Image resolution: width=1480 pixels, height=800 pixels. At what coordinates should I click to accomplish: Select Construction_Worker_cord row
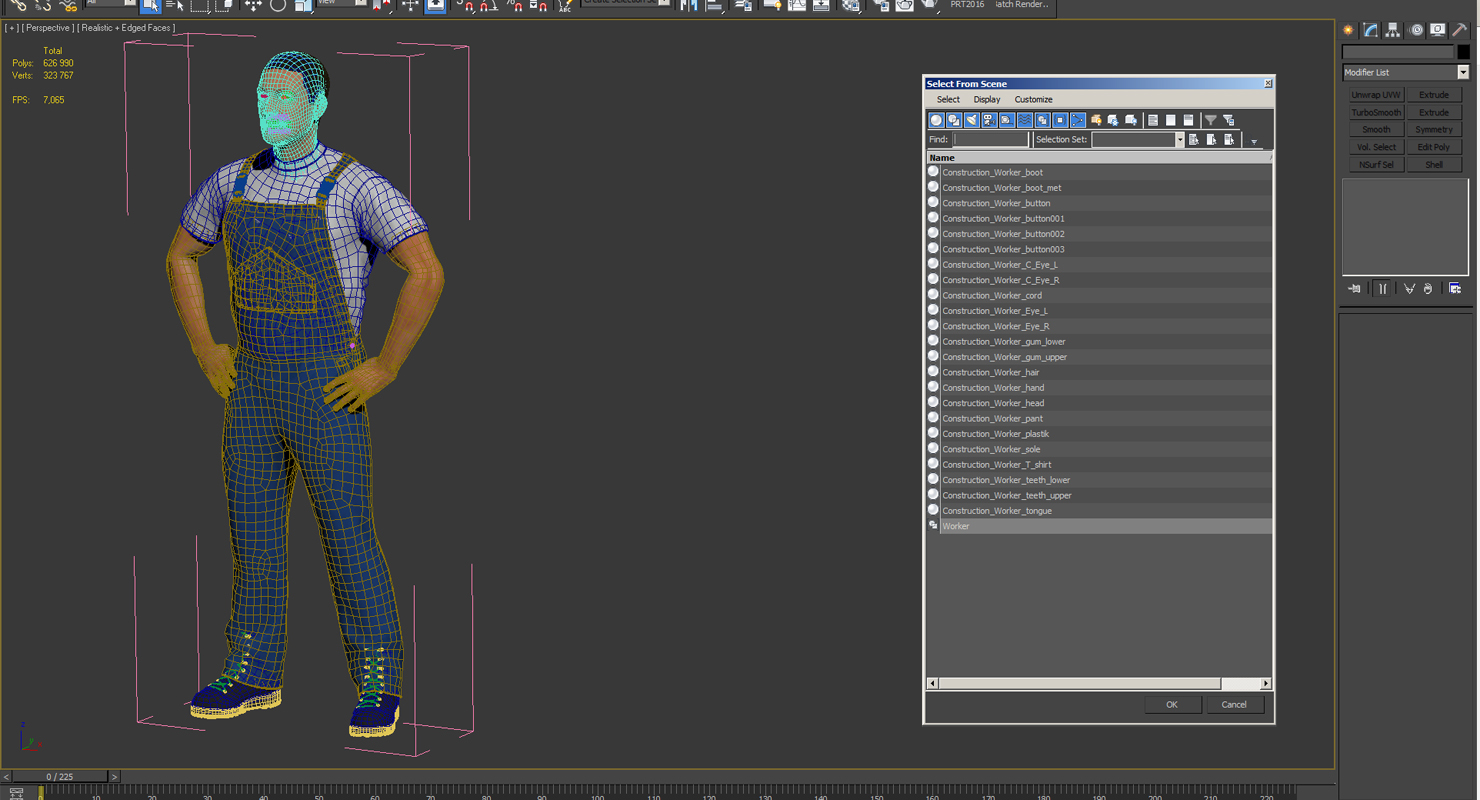(1099, 295)
